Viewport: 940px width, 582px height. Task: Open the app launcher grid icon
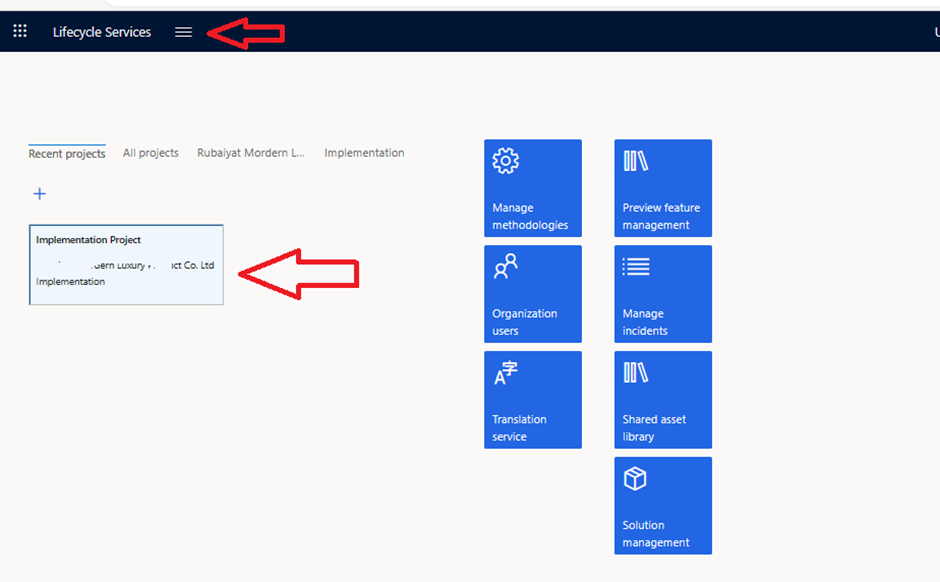[20, 31]
